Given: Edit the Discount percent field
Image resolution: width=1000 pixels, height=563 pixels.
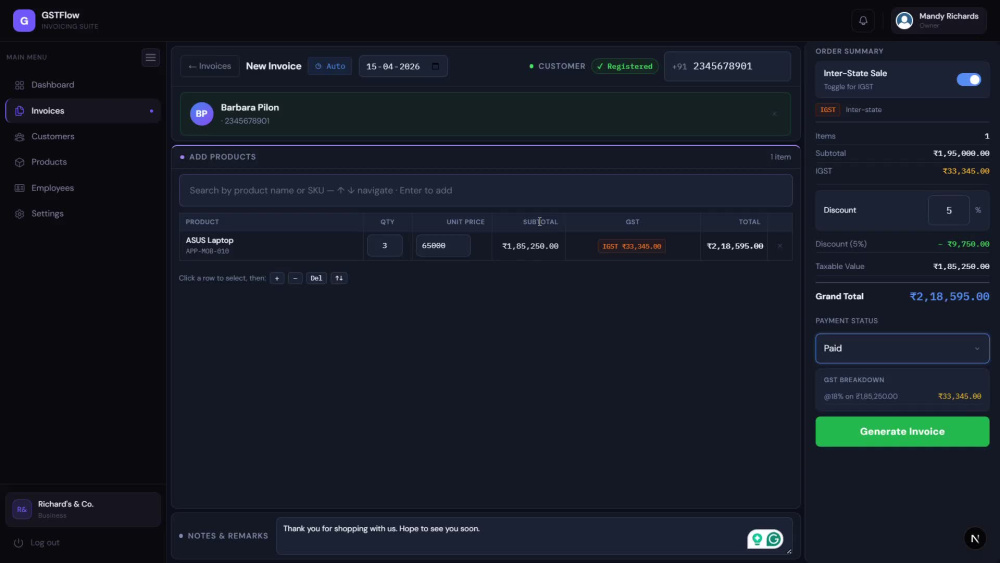Looking at the screenshot, I should 948,210.
